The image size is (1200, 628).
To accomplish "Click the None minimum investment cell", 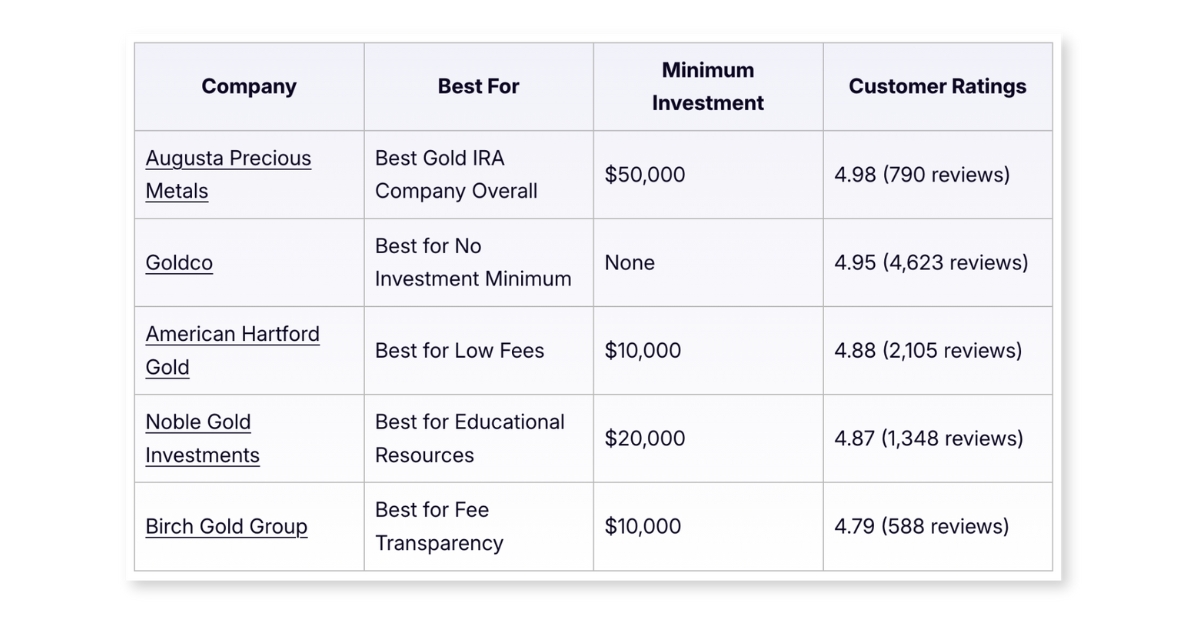I will (x=708, y=262).
